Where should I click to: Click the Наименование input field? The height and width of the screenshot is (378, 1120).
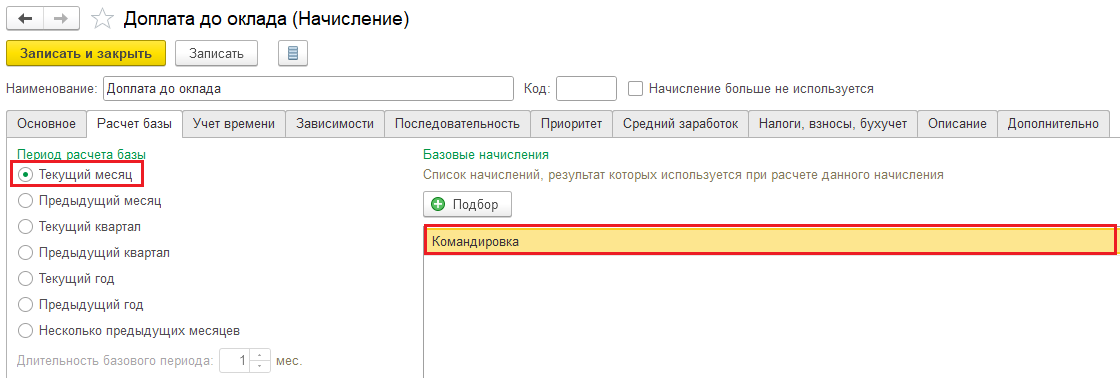(309, 89)
